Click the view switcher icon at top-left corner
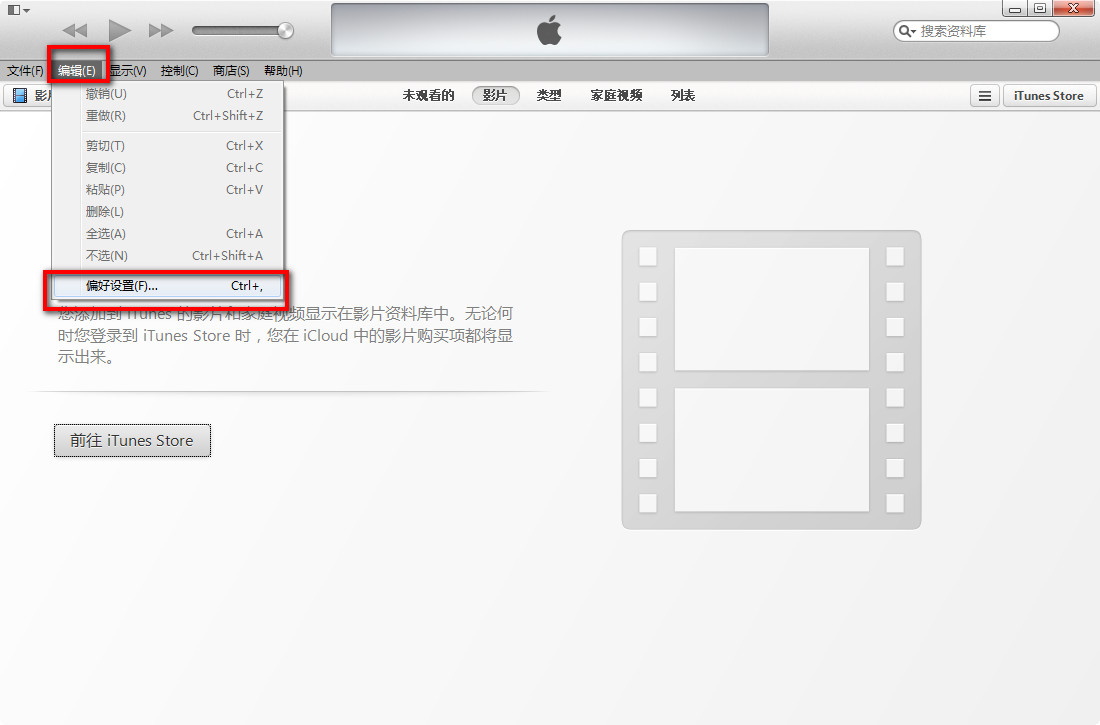 click(14, 8)
